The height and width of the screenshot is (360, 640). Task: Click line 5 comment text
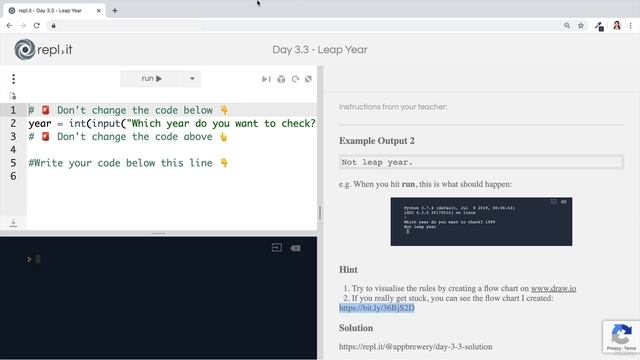pos(128,163)
